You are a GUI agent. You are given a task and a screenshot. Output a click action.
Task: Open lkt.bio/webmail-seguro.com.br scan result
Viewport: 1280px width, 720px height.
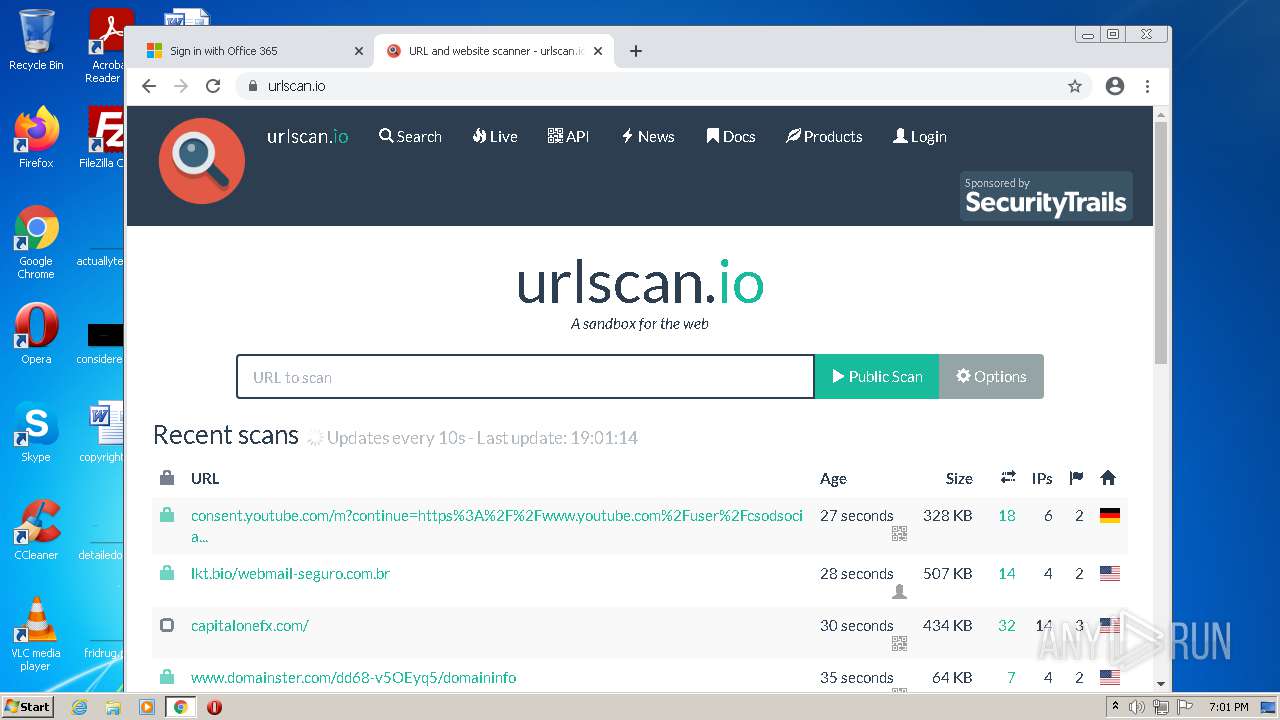pos(290,574)
